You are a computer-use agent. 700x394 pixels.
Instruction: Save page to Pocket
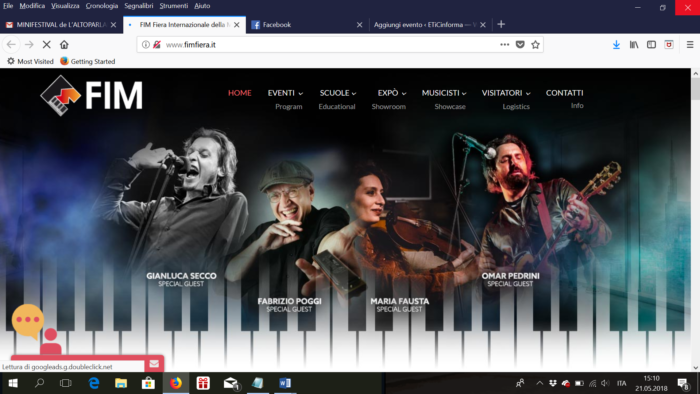(520, 45)
